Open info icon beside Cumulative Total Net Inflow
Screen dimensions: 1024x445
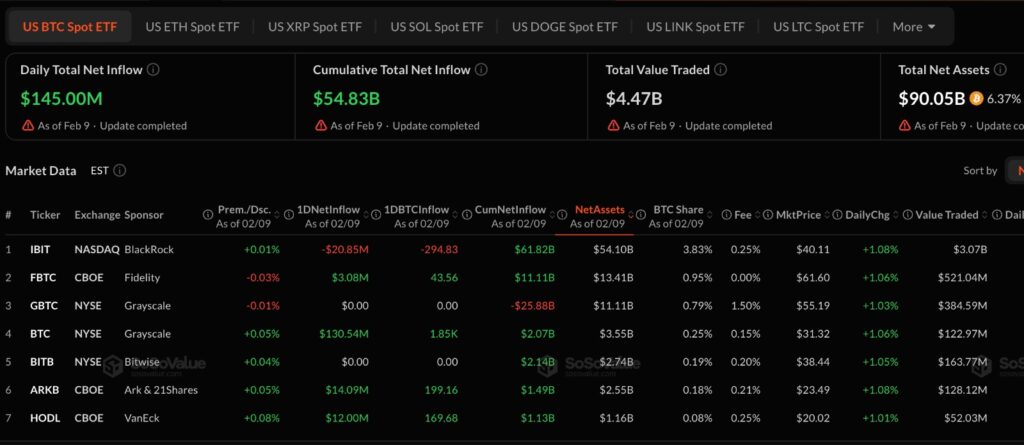click(x=481, y=70)
